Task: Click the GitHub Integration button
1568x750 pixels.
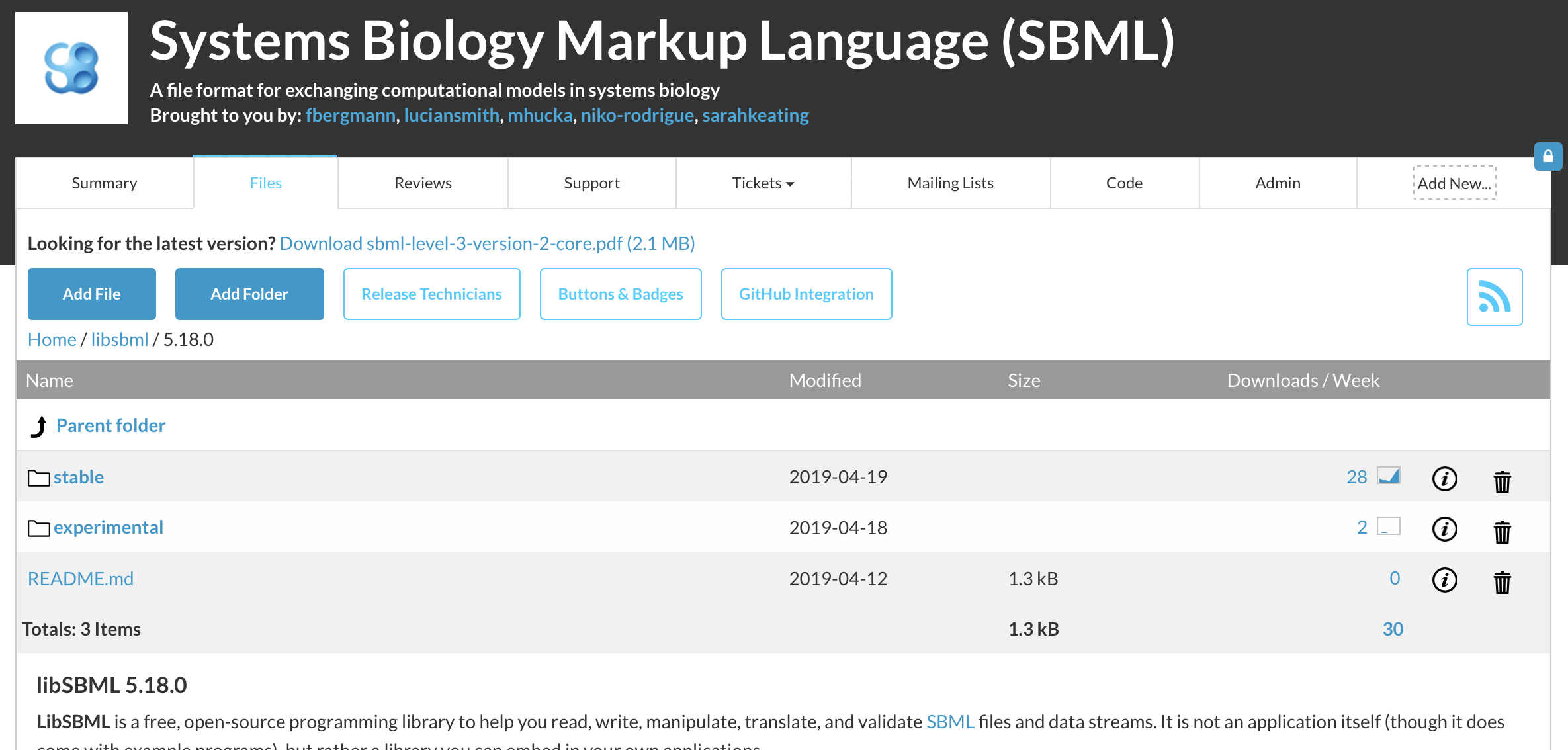Action: click(806, 294)
